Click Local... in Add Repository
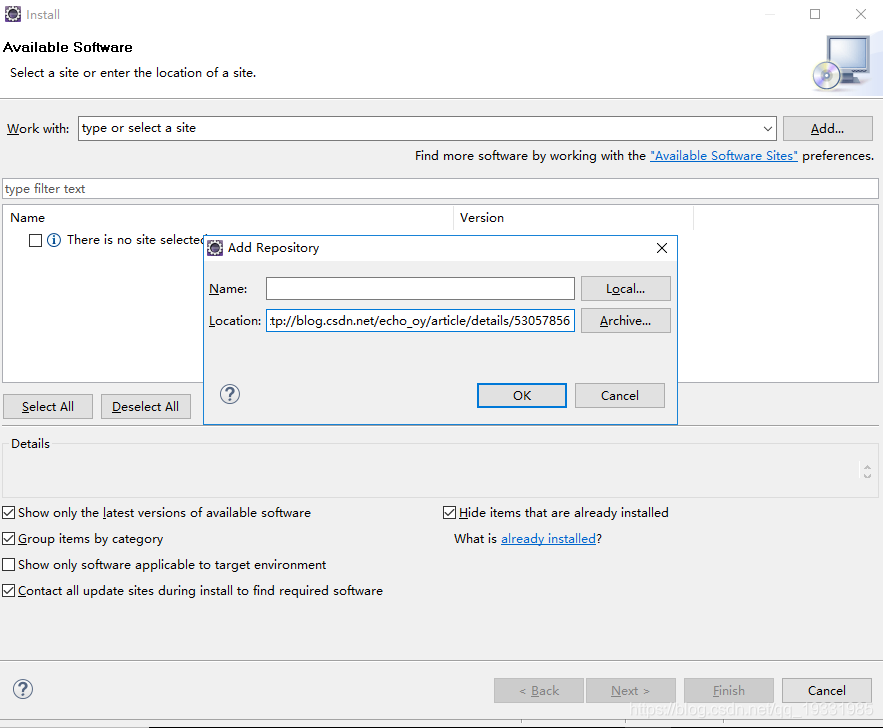The image size is (883, 728). (626, 288)
